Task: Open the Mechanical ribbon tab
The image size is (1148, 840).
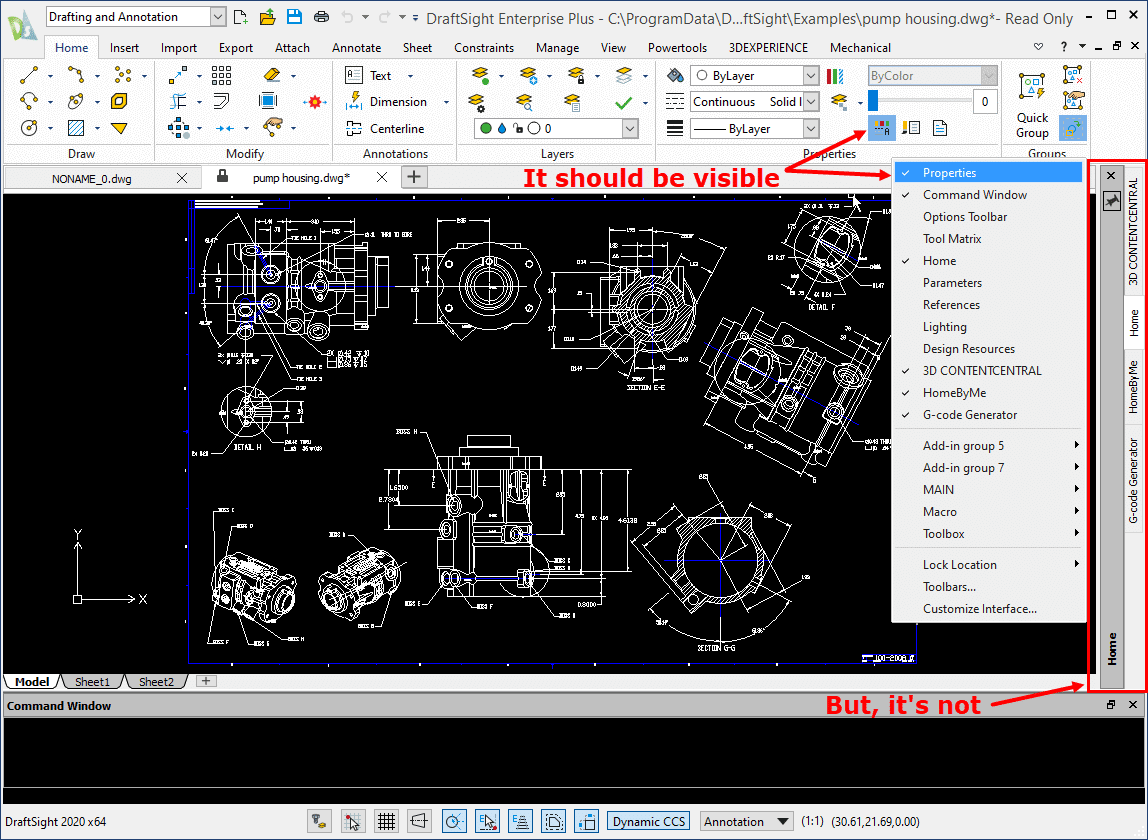Action: 860,48
